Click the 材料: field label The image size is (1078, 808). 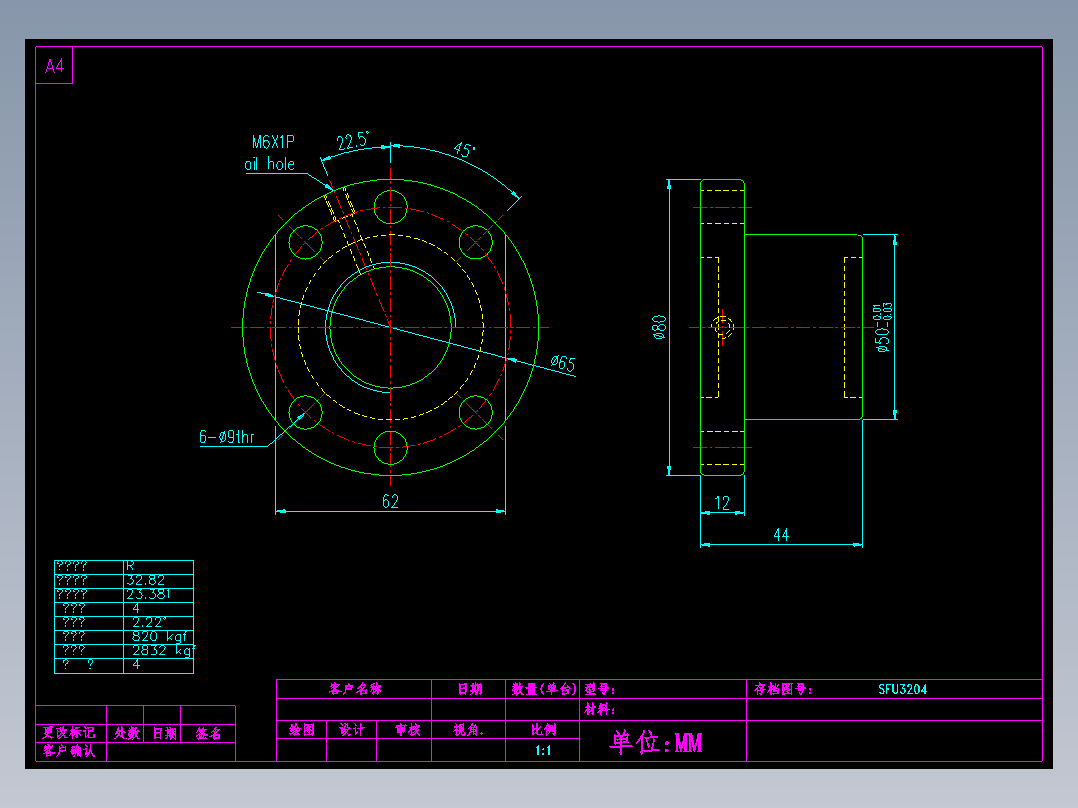tap(600, 709)
